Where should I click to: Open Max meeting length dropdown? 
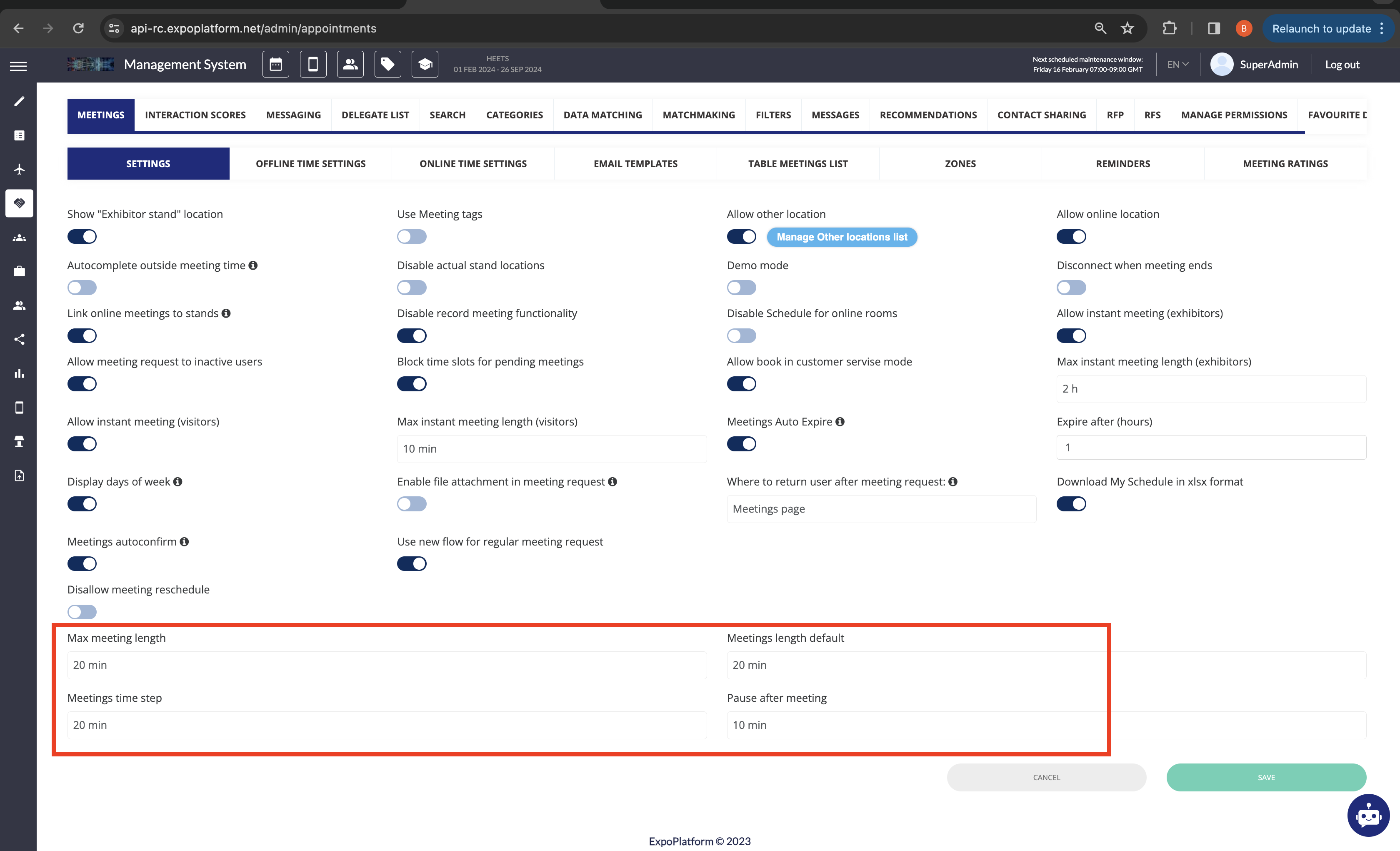(386, 665)
